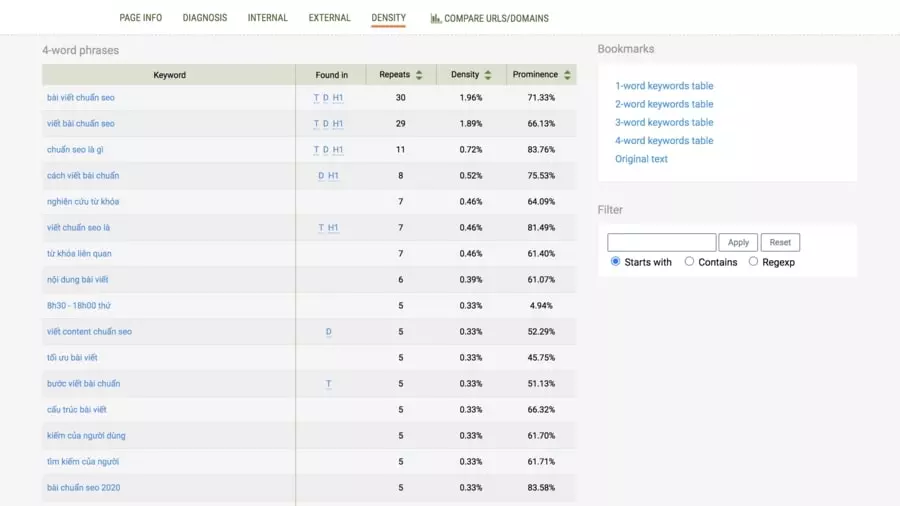Viewport: 900px width, 506px height.
Task: Sort table by Density column arrows
Action: [x=488, y=75]
